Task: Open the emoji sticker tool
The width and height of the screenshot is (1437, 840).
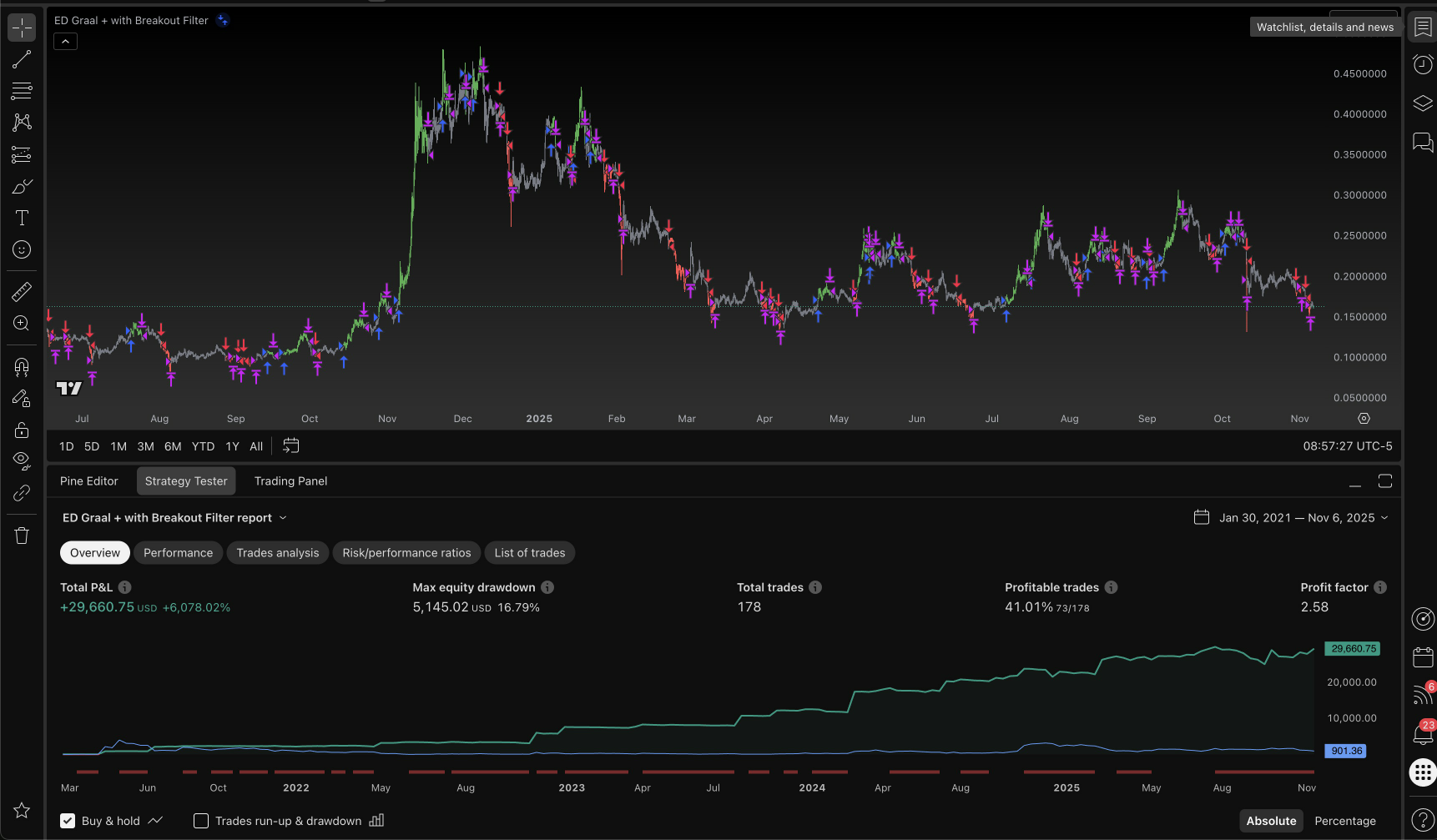Action: 22,249
